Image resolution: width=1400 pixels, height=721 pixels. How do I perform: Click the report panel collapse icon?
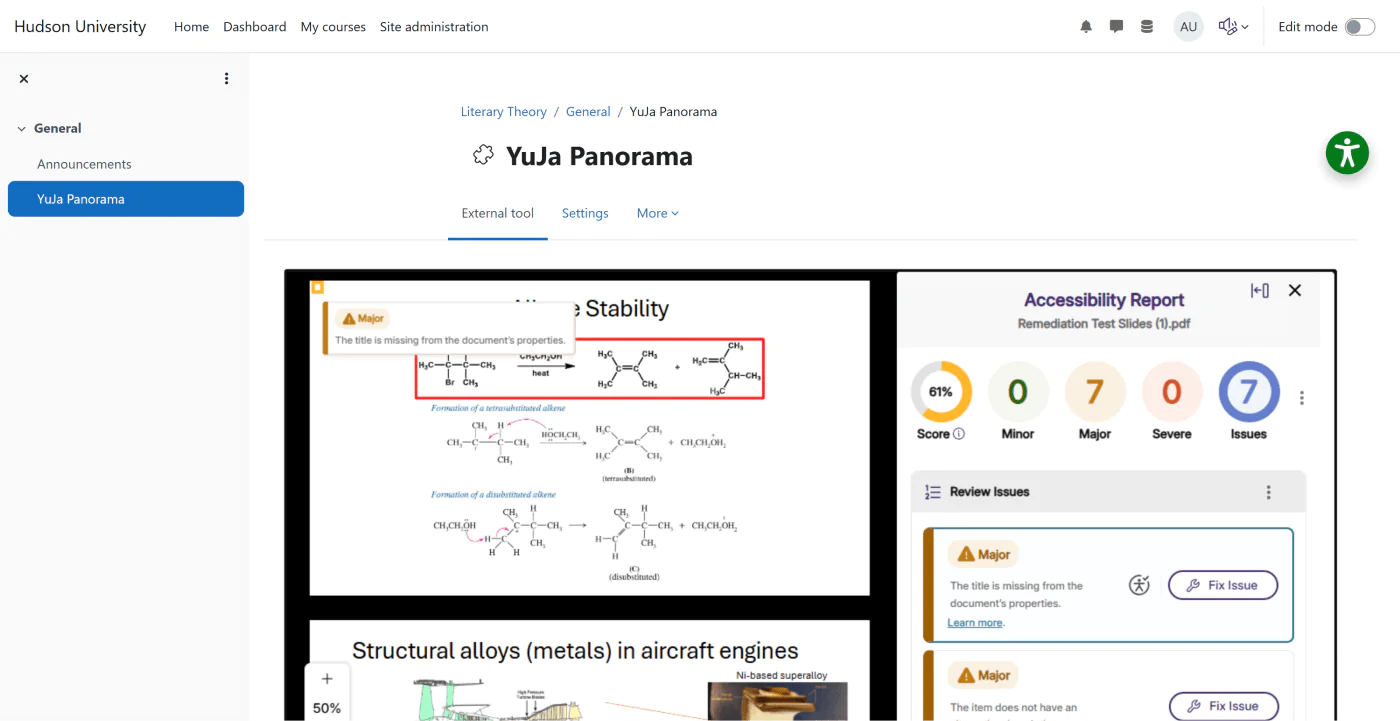[x=1260, y=290]
